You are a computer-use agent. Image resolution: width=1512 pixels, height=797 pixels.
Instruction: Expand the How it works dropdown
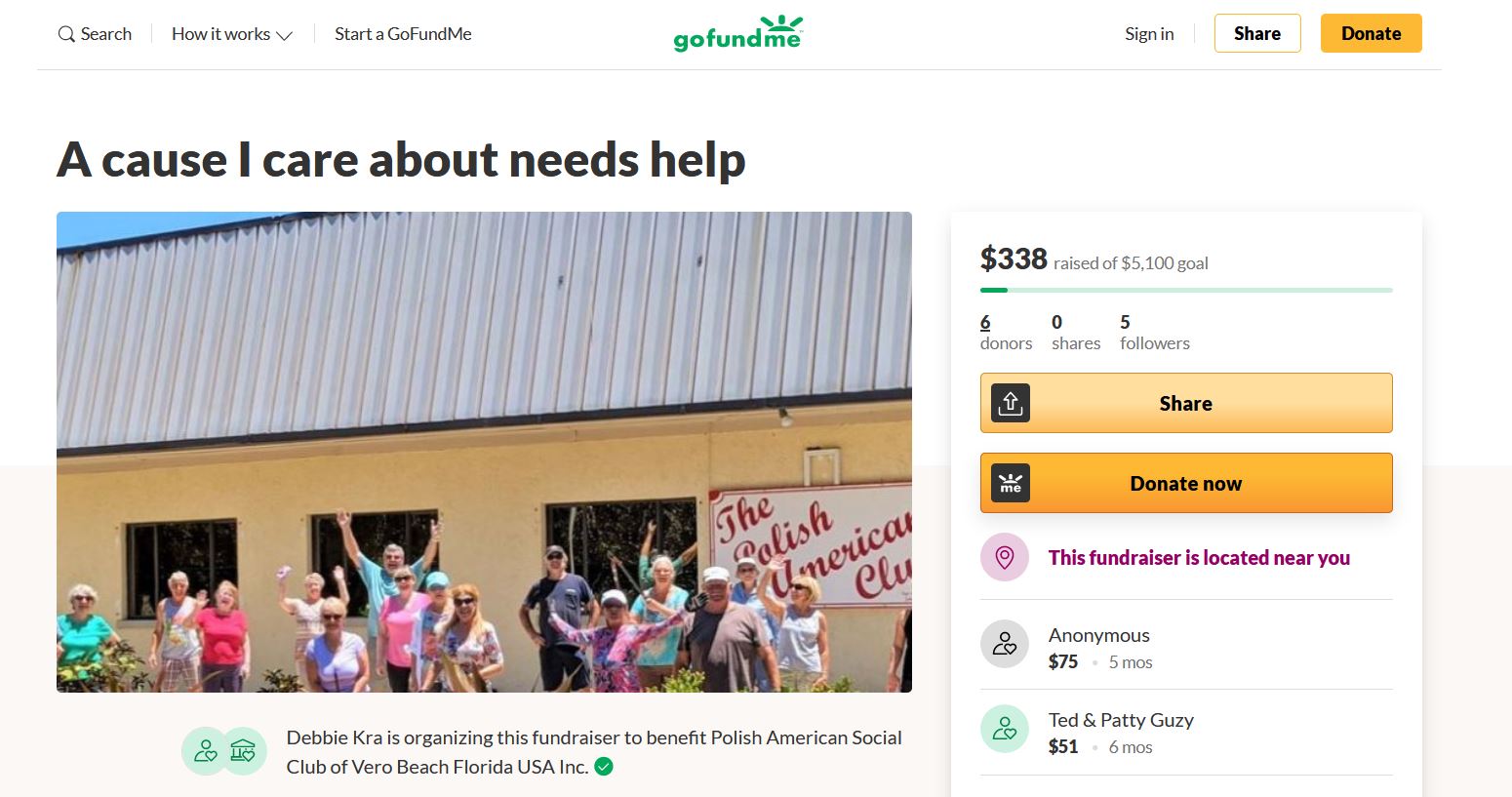coord(231,34)
